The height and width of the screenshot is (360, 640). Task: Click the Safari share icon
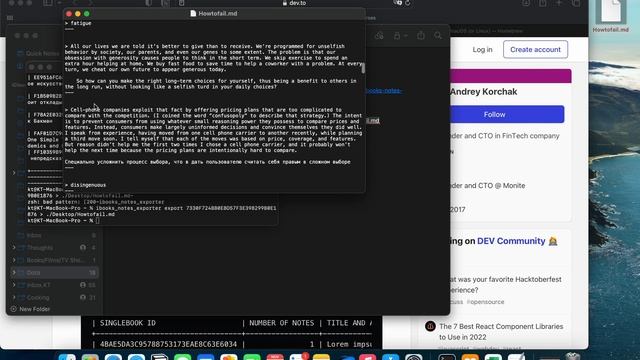[542, 3]
